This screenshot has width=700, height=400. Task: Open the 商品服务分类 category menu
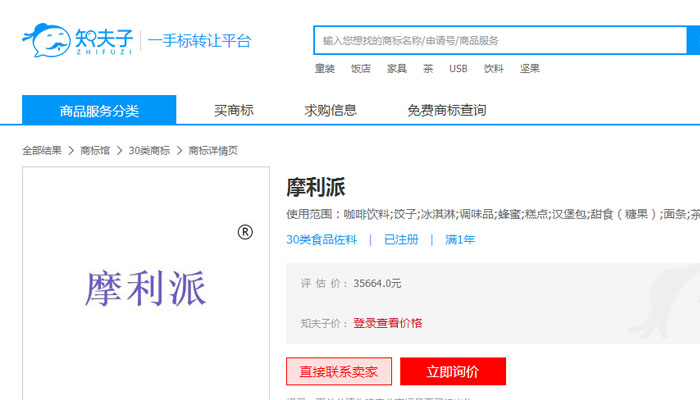pyautogui.click(x=99, y=110)
